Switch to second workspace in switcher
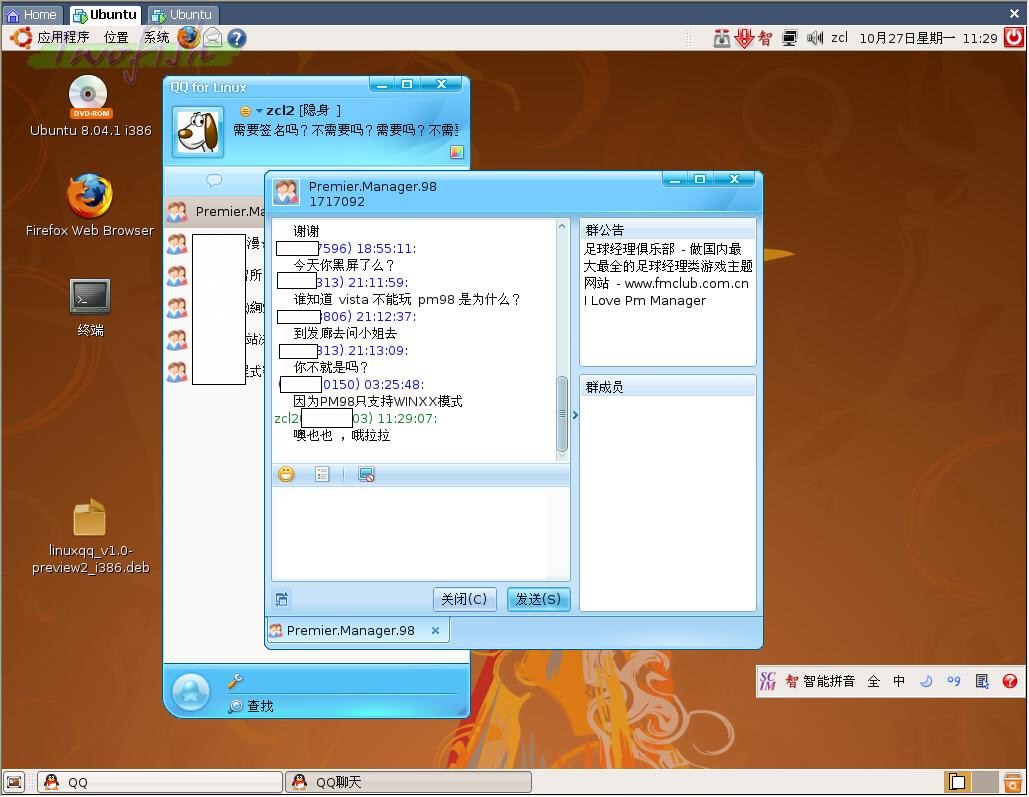Viewport: 1029px width, 797px height. (x=985, y=783)
